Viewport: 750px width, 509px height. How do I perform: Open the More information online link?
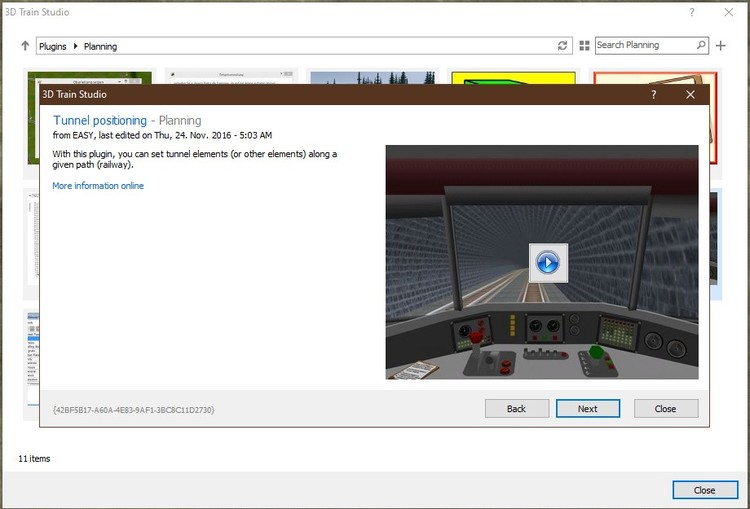point(98,186)
